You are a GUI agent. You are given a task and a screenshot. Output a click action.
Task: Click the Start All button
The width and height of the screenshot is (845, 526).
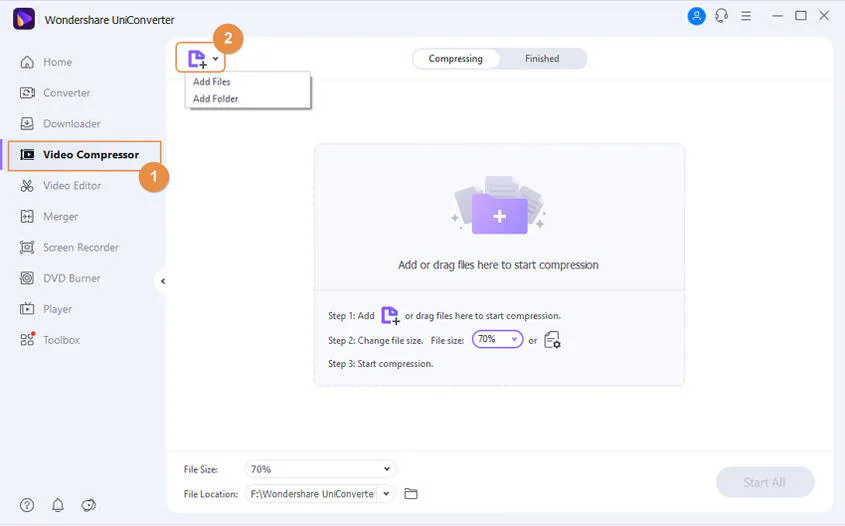pyautogui.click(x=765, y=482)
